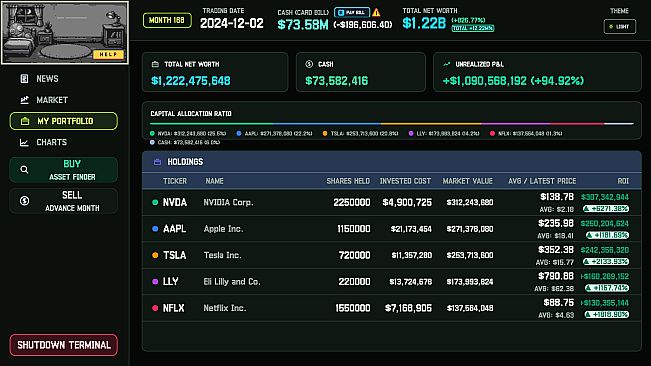The image size is (651, 366).
Task: Click the dollar coin icon on Sell
Action: point(24,201)
